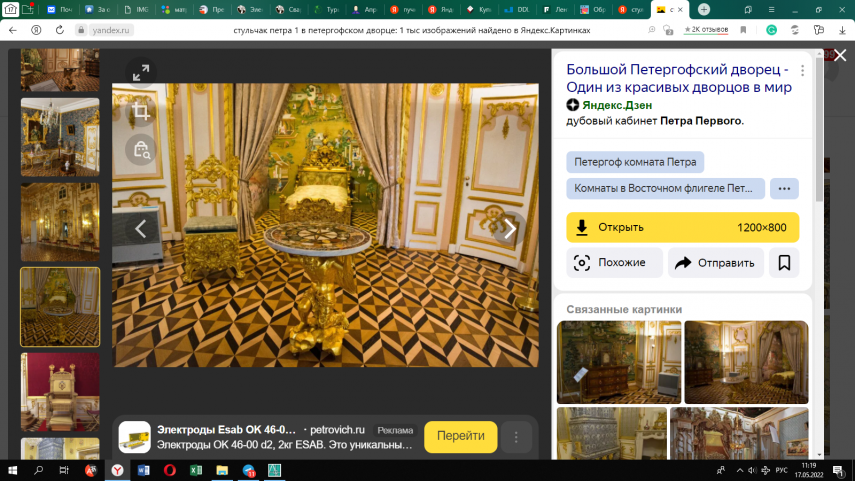Share the image via Отправить

point(715,263)
